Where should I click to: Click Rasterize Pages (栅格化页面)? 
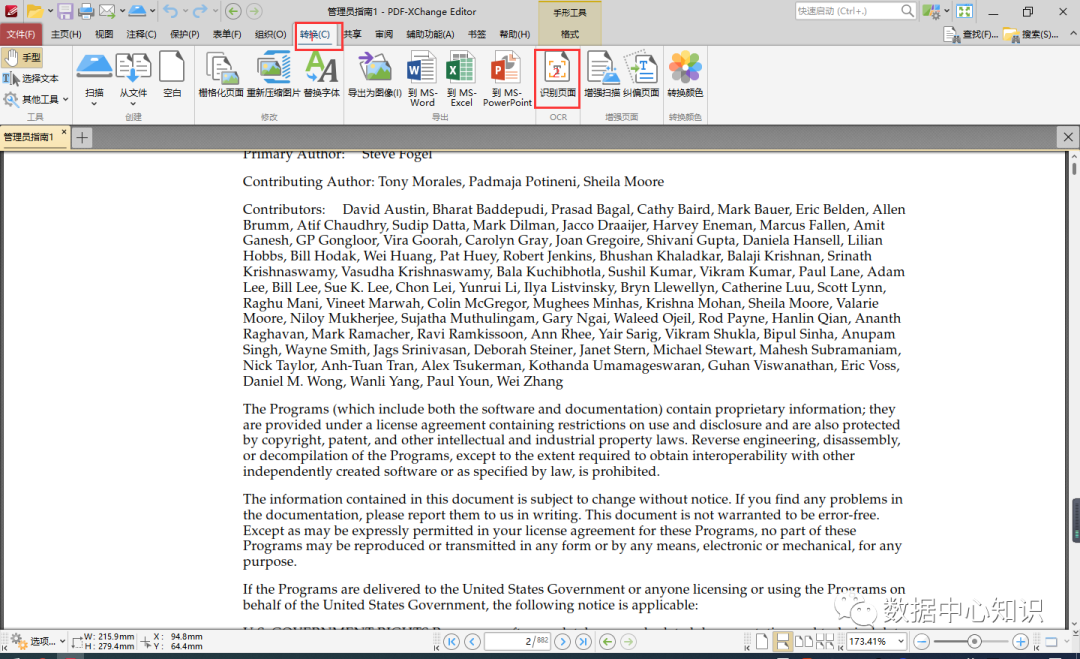pyautogui.click(x=221, y=74)
